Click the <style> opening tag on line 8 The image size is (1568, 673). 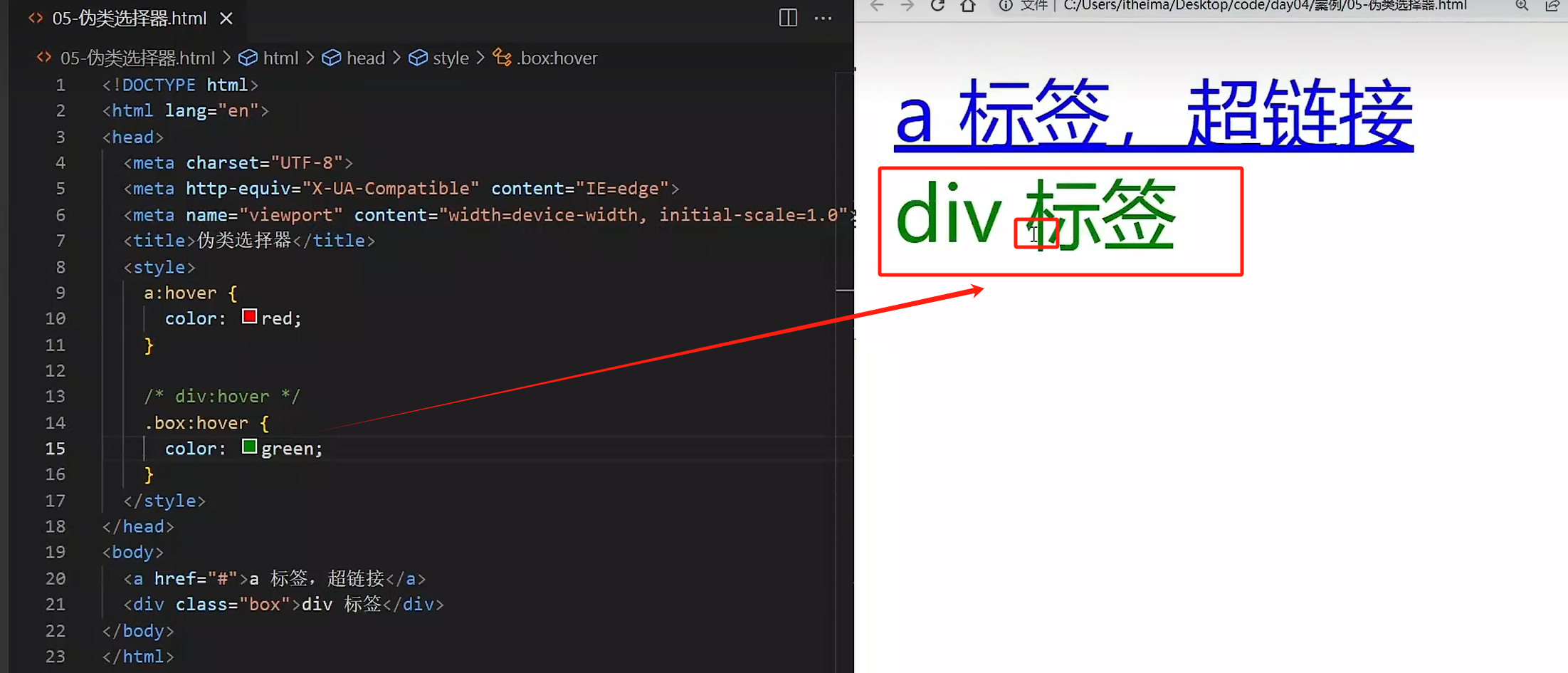pos(159,267)
